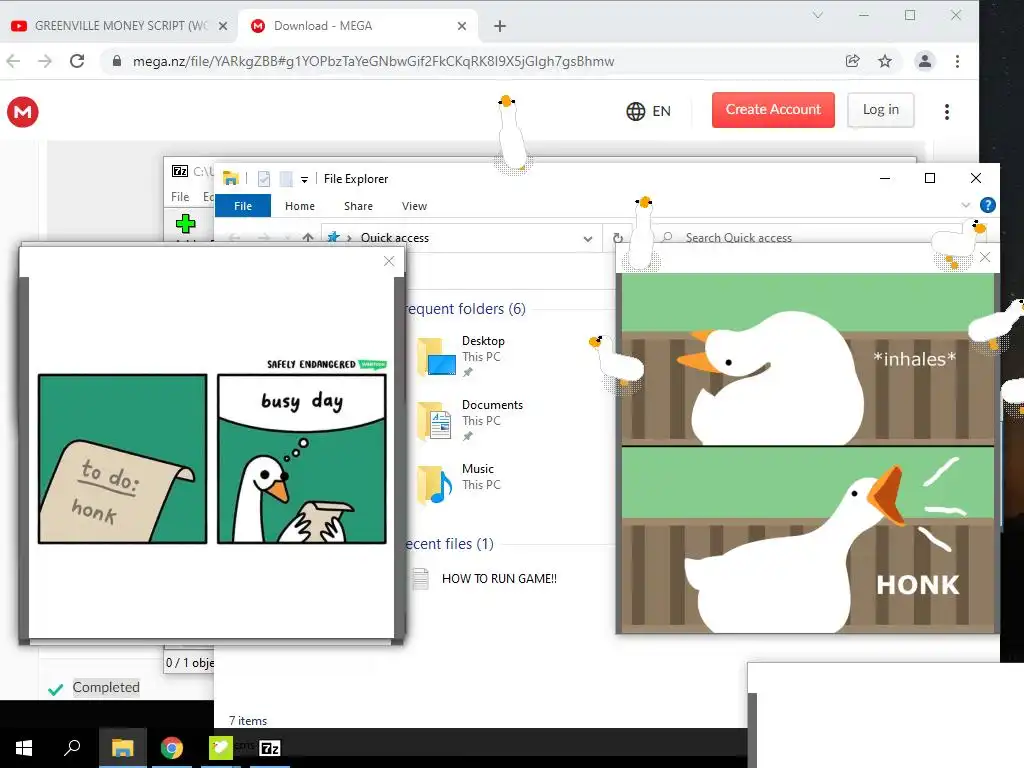Close the Download - MEGA tab
Image resolution: width=1024 pixels, height=768 pixels.
click(x=462, y=26)
